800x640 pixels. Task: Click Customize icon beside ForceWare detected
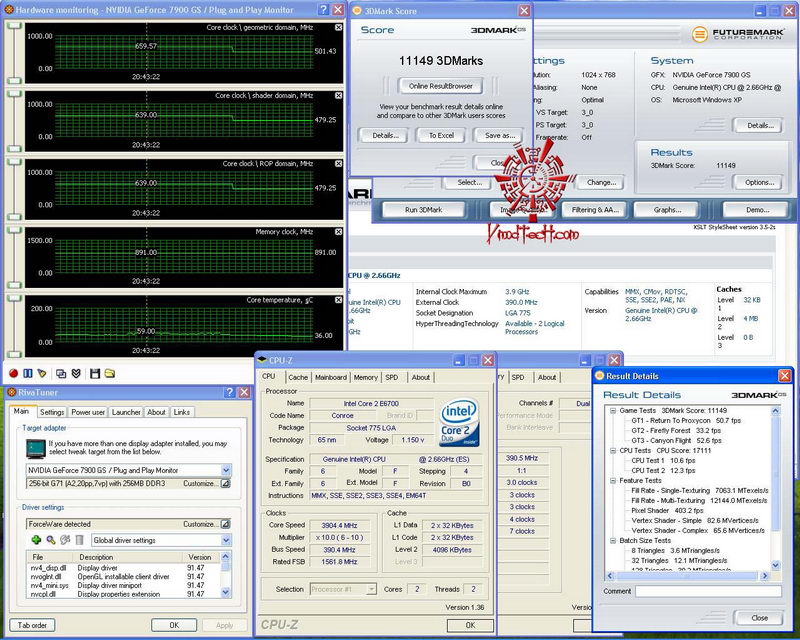[x=226, y=524]
